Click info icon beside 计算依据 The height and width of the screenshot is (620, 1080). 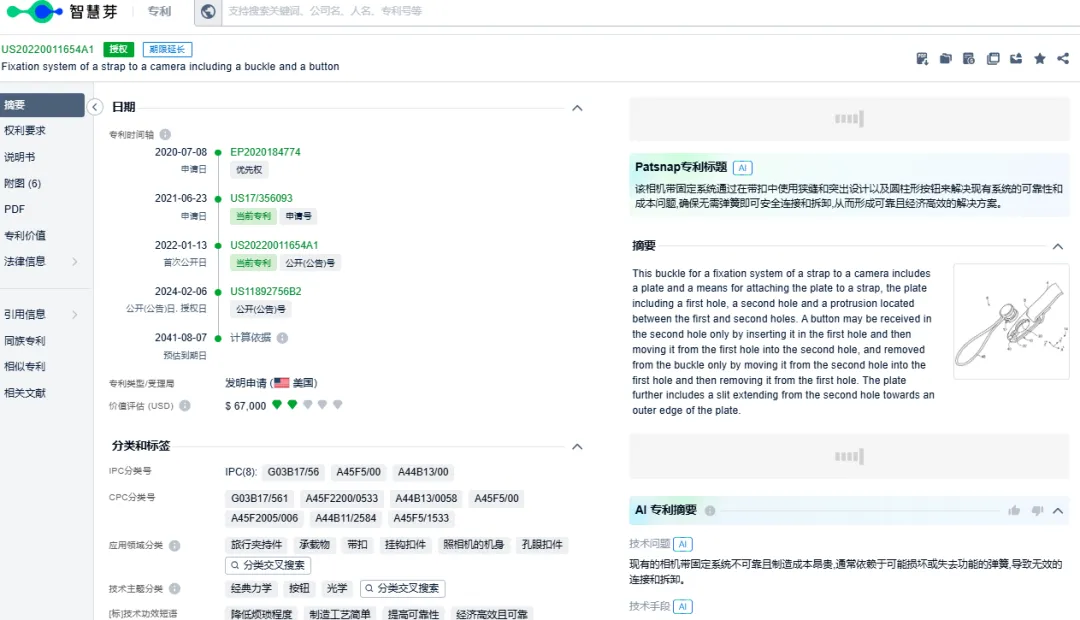[x=282, y=338]
